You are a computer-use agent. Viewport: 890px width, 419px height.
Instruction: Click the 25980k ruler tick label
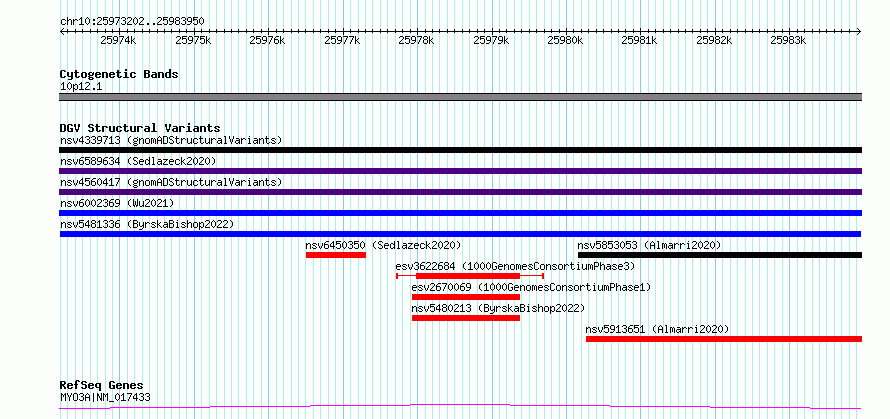(565, 40)
